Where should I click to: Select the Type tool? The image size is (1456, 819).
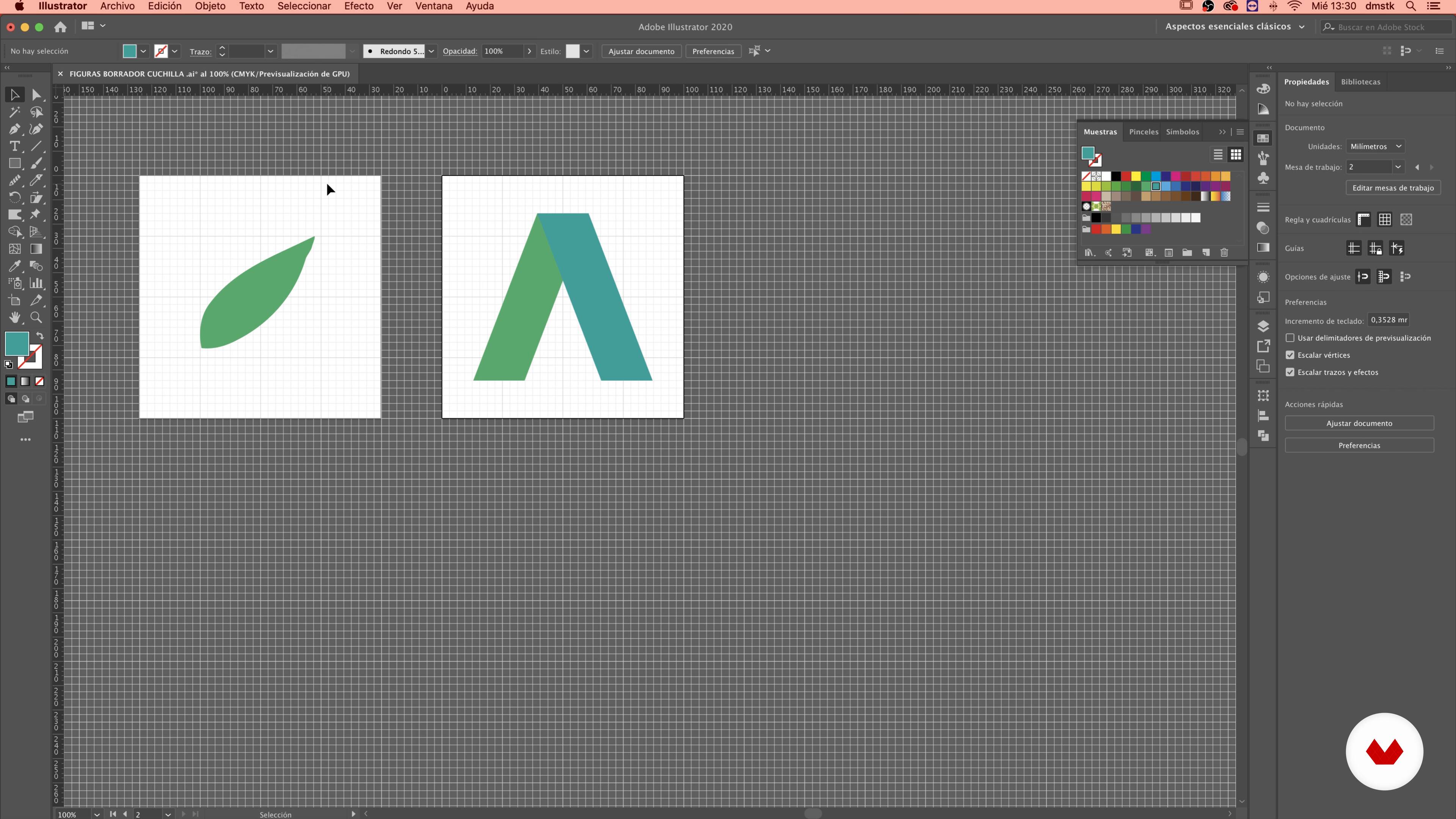(x=15, y=146)
